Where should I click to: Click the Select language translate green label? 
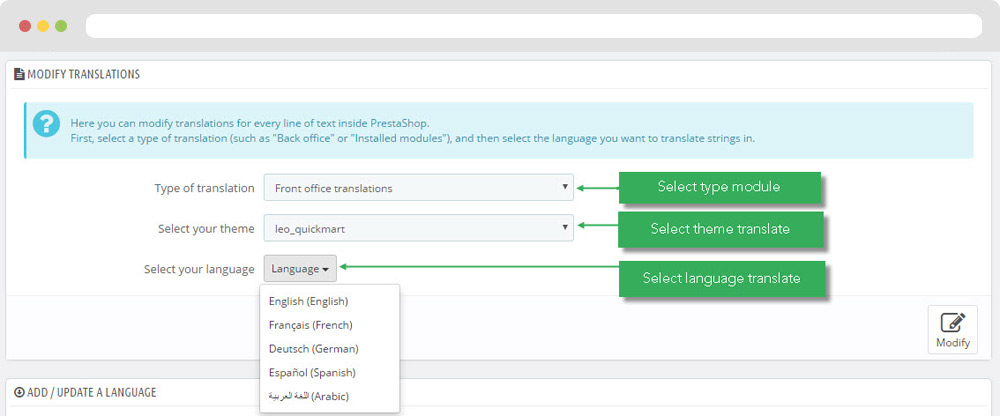(x=721, y=278)
